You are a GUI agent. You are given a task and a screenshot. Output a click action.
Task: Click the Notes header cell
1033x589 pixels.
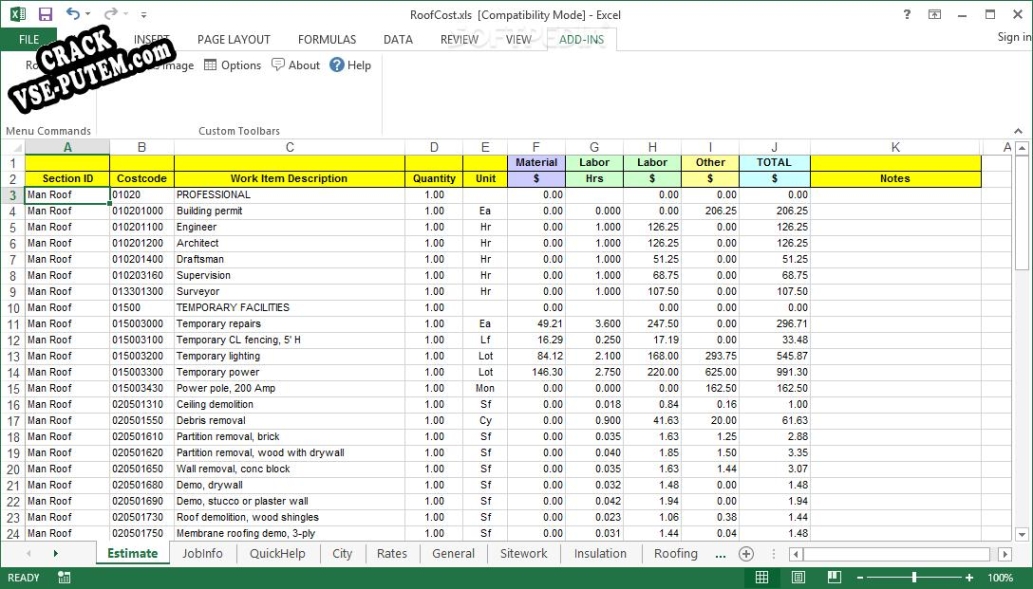pos(895,179)
